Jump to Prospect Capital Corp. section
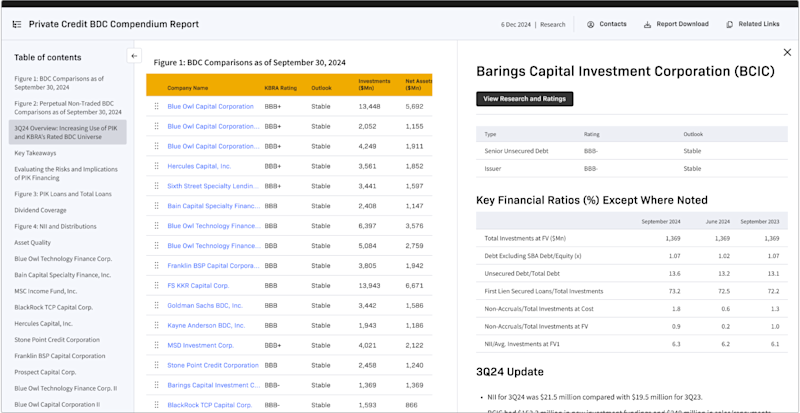The width and height of the screenshot is (800, 413). point(45,372)
